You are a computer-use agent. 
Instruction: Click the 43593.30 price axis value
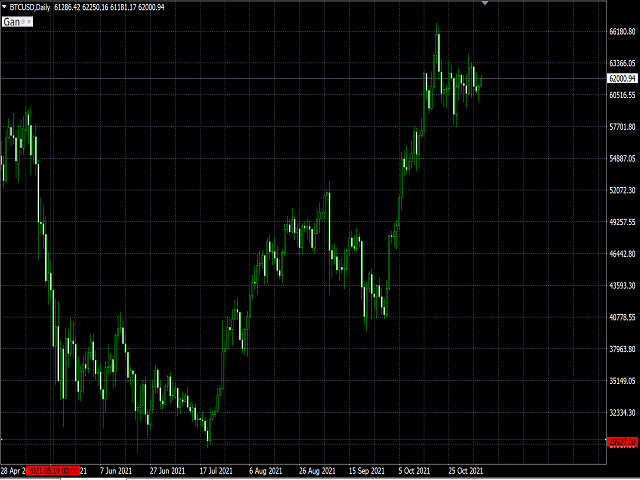[622, 286]
